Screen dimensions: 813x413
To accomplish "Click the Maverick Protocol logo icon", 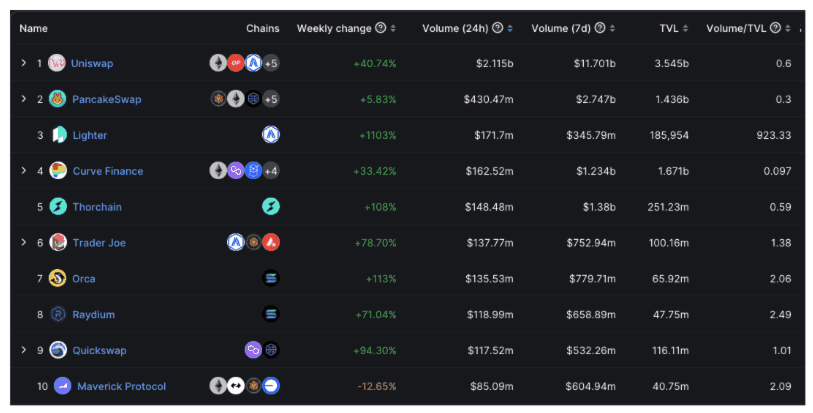I will 63,386.
